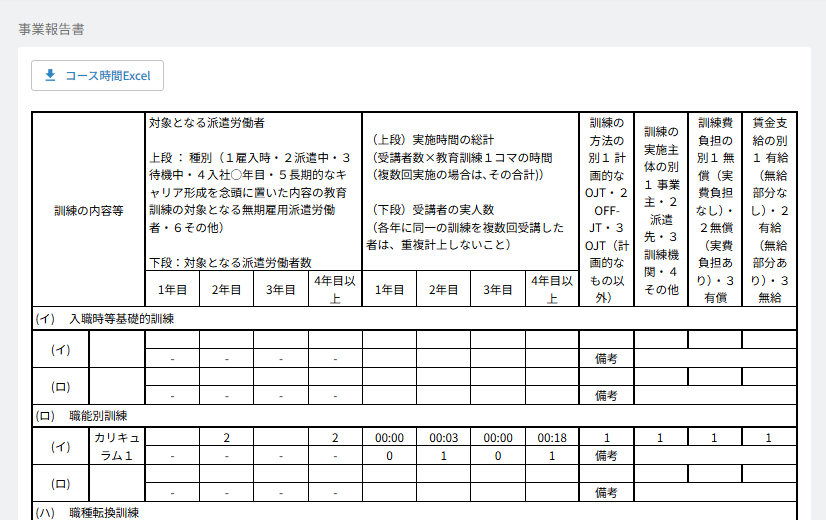The image size is (826, 520).
Task: Click the 00:18 time cell
Action: point(552,438)
